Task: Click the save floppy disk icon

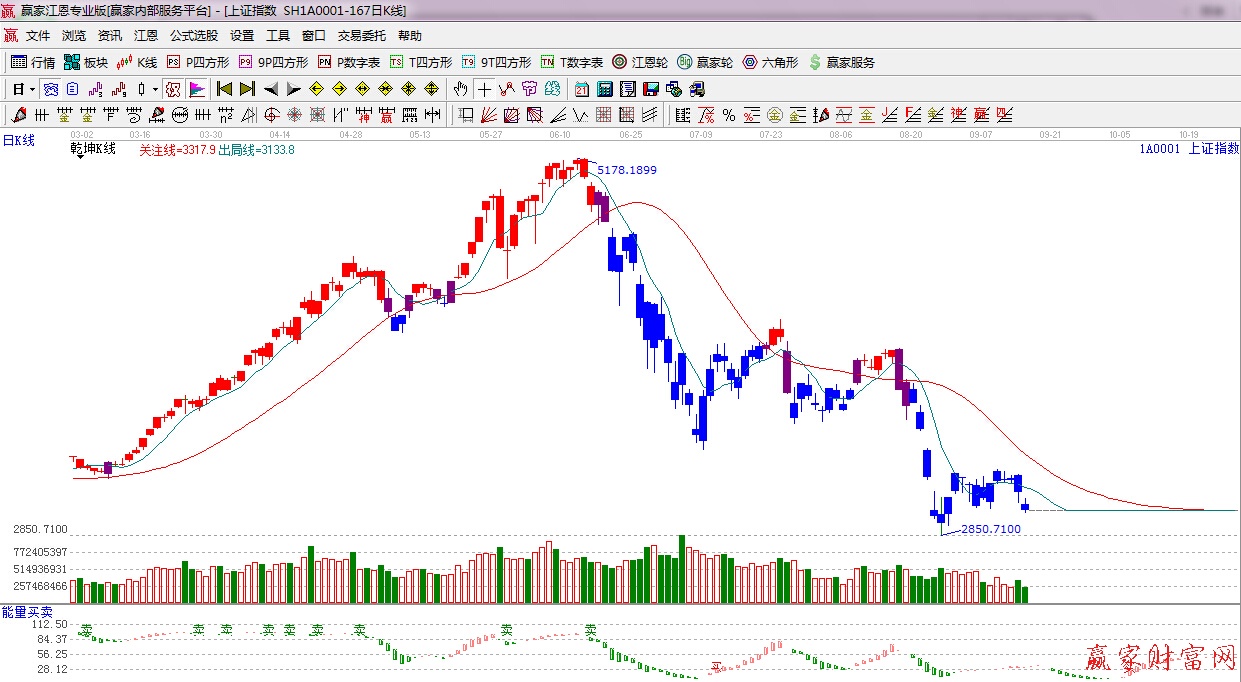Action: click(x=650, y=89)
